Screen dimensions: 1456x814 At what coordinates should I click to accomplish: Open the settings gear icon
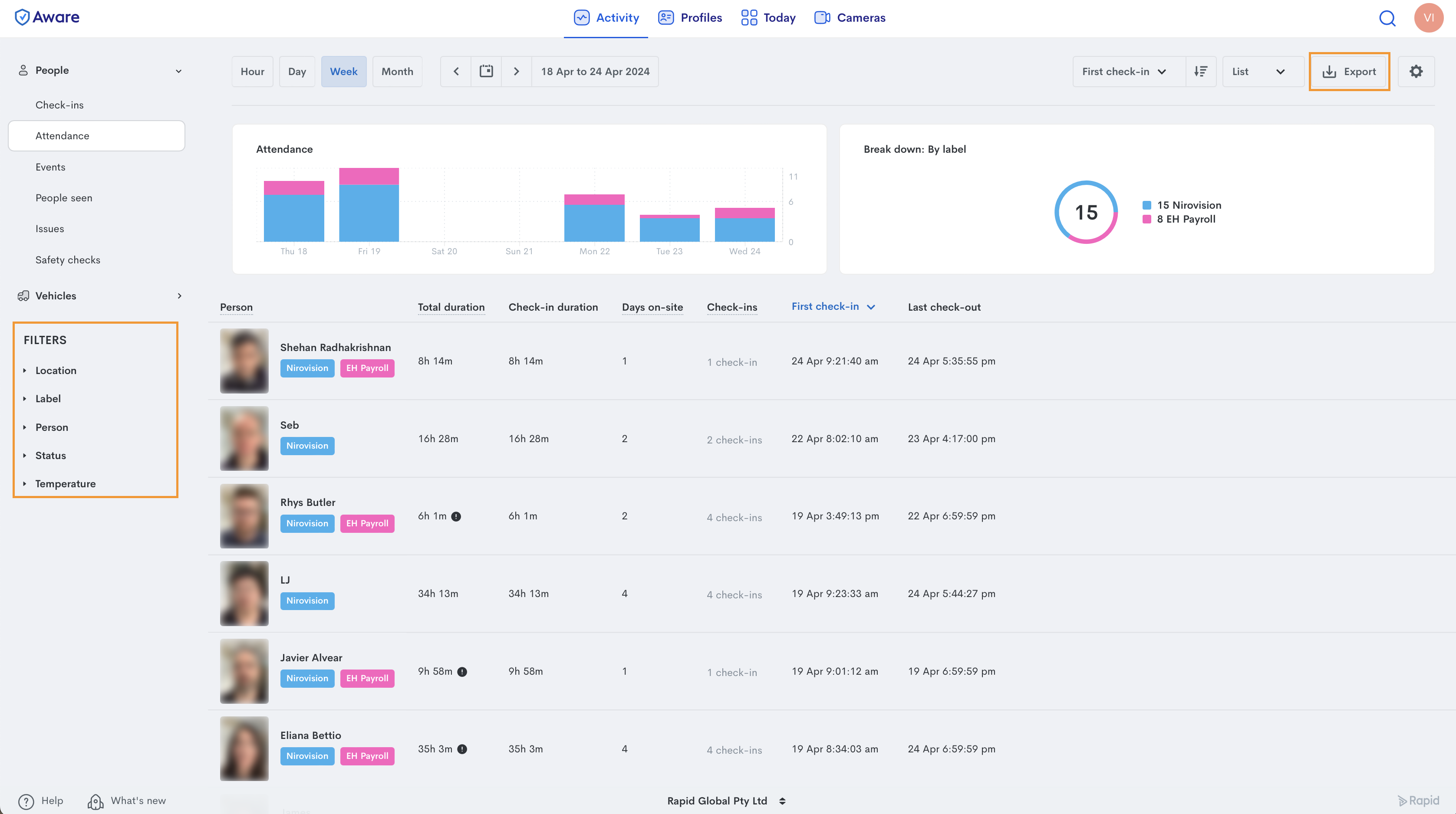[x=1416, y=71]
